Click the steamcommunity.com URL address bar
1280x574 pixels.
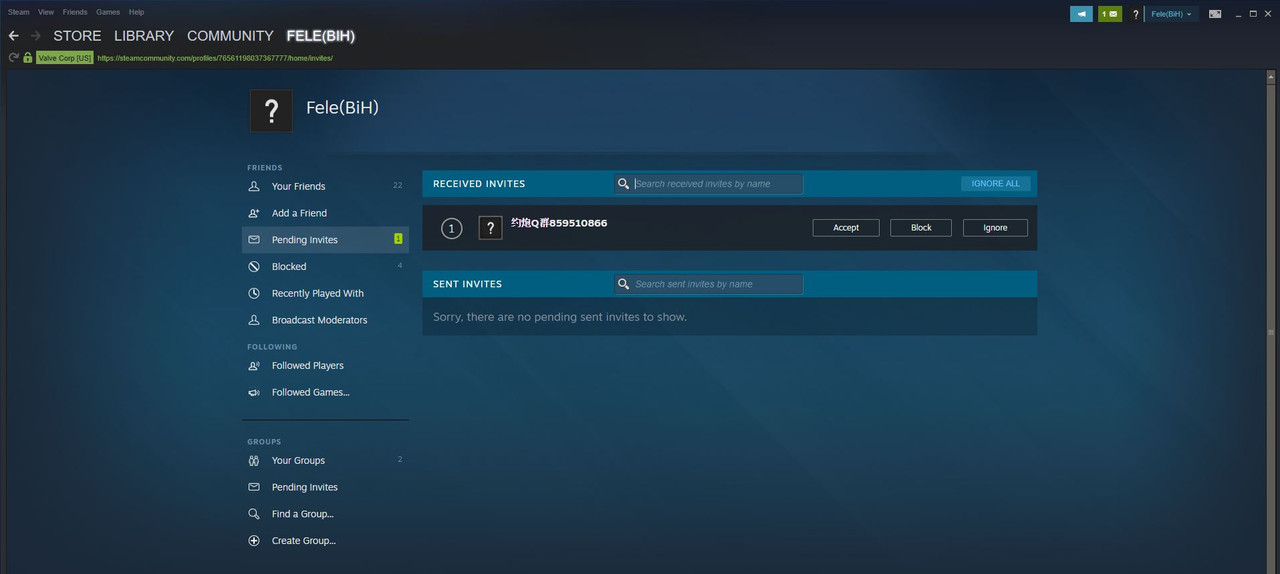(x=215, y=58)
